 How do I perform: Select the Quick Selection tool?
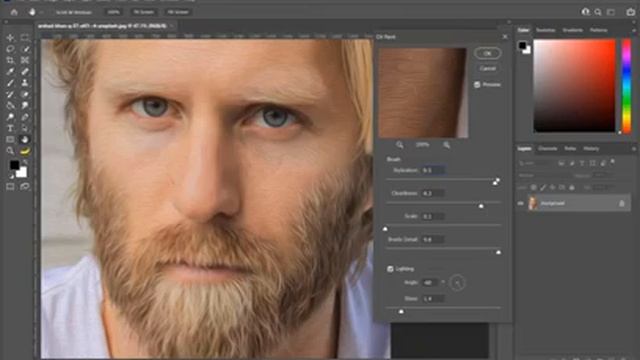[x=25, y=49]
